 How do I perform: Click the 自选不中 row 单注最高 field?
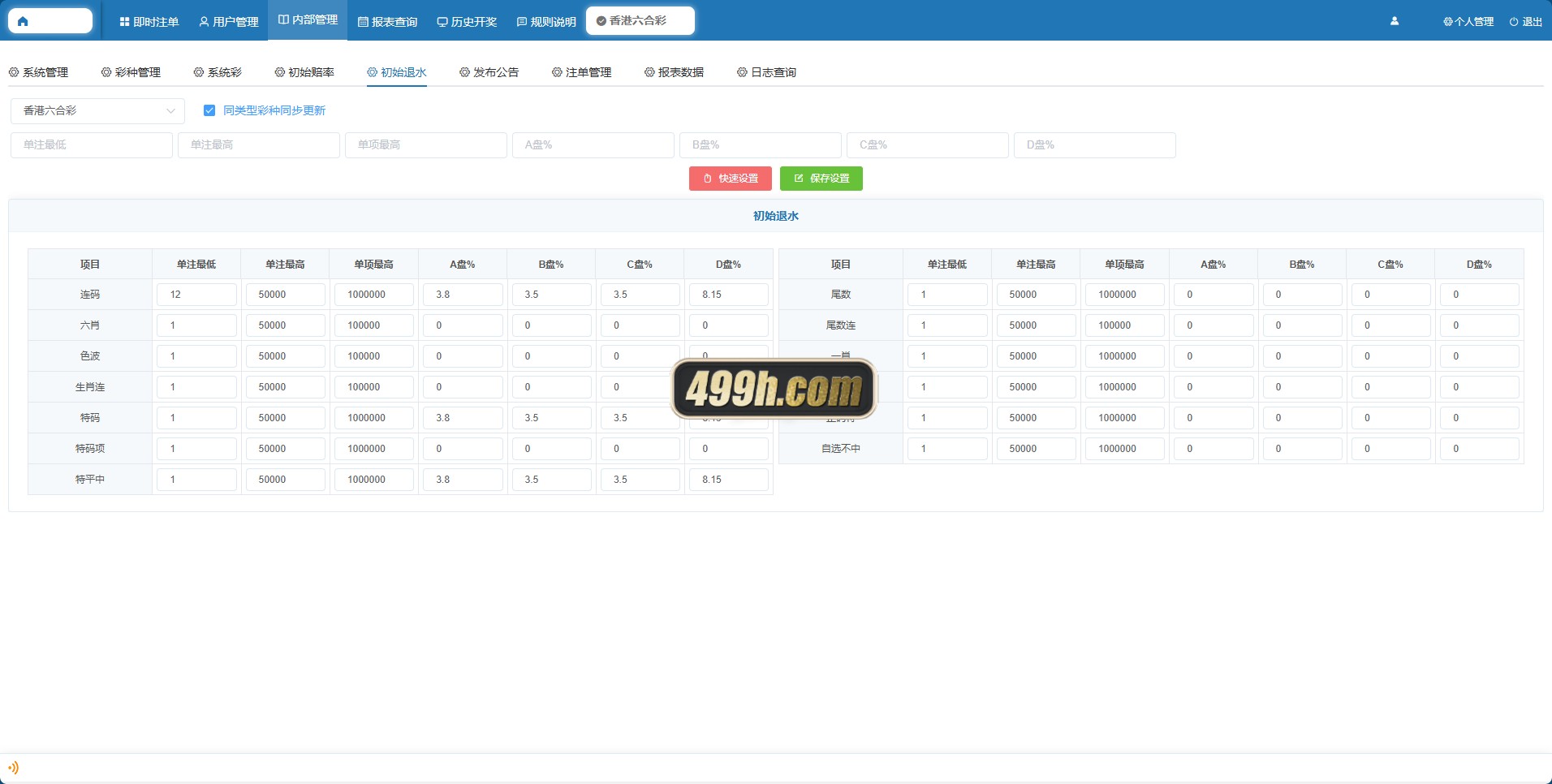(x=1037, y=449)
